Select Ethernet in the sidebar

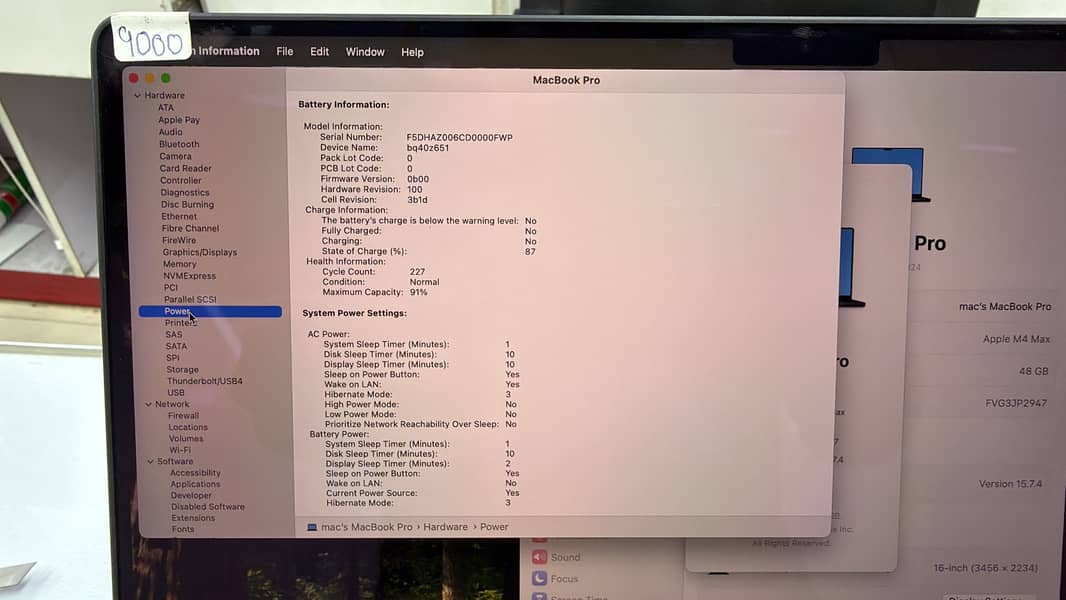(179, 217)
